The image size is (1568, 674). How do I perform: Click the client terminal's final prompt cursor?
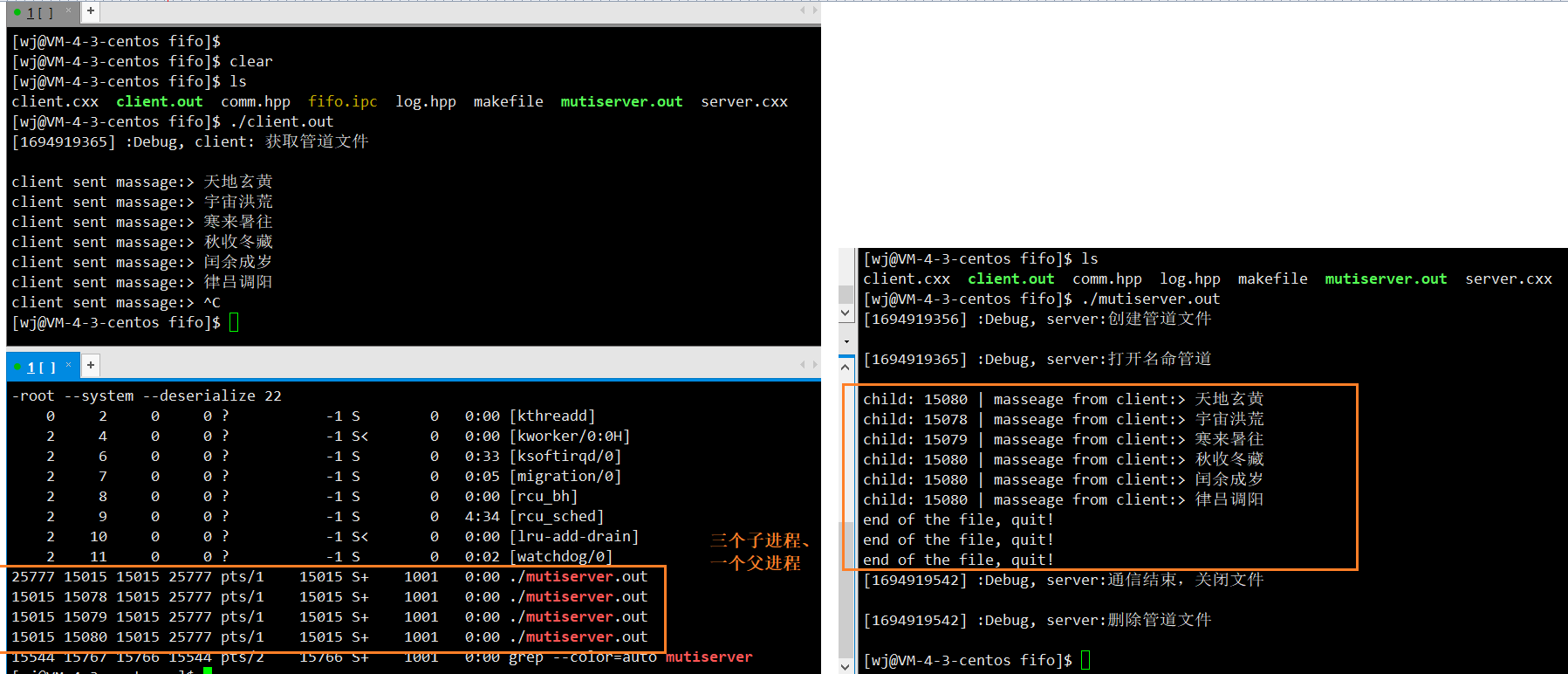(x=234, y=322)
